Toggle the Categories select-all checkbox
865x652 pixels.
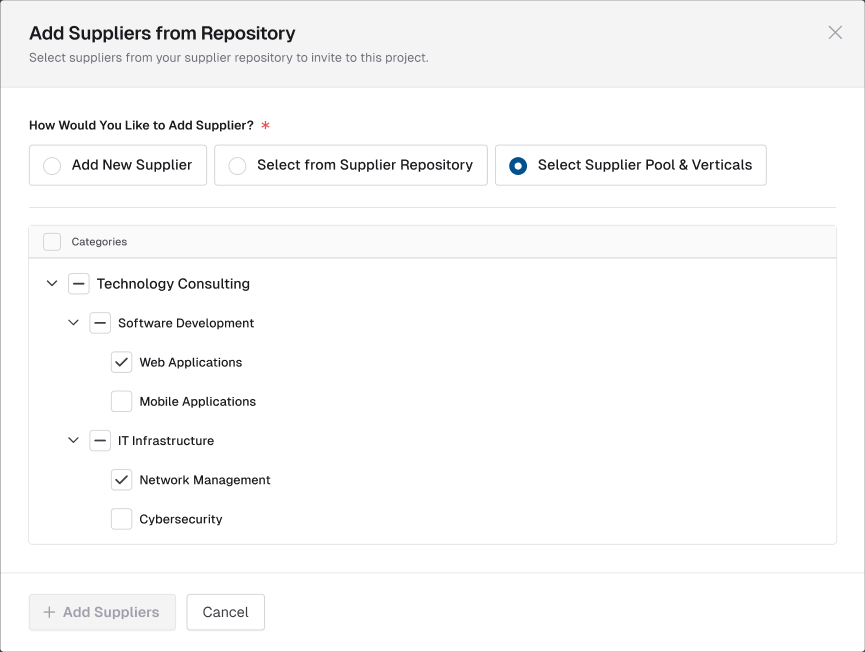coord(52,242)
